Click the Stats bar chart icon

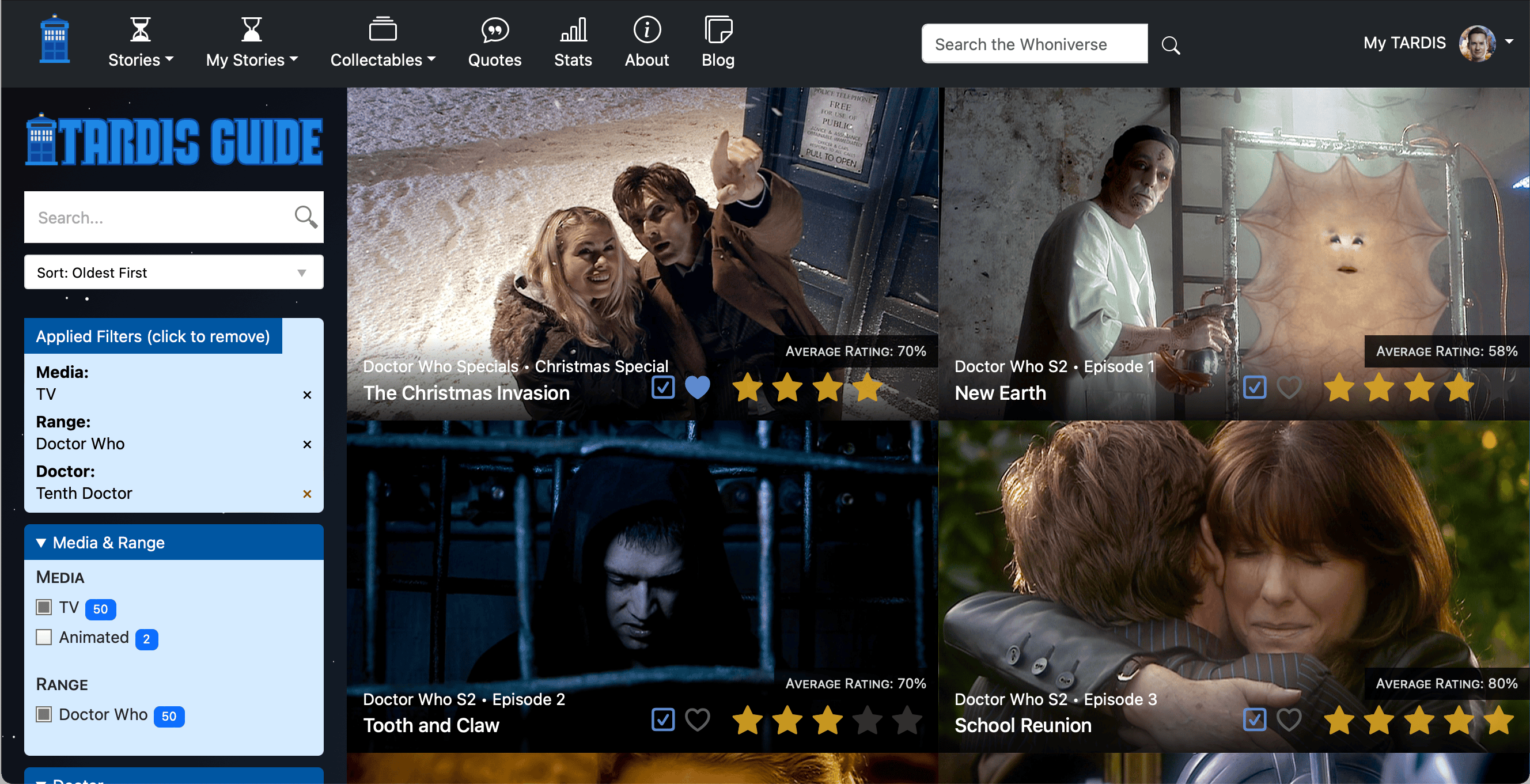tap(572, 30)
